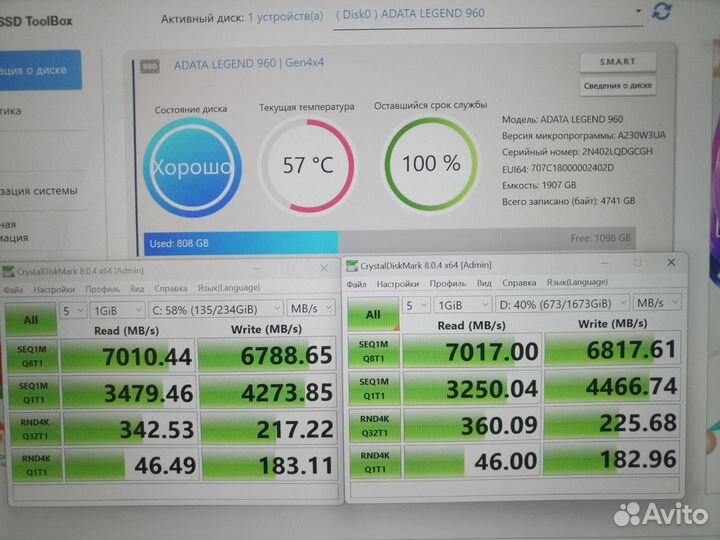720x540 pixels.
Task: Click the firmware version A230W3UA text
Action: pos(641,135)
